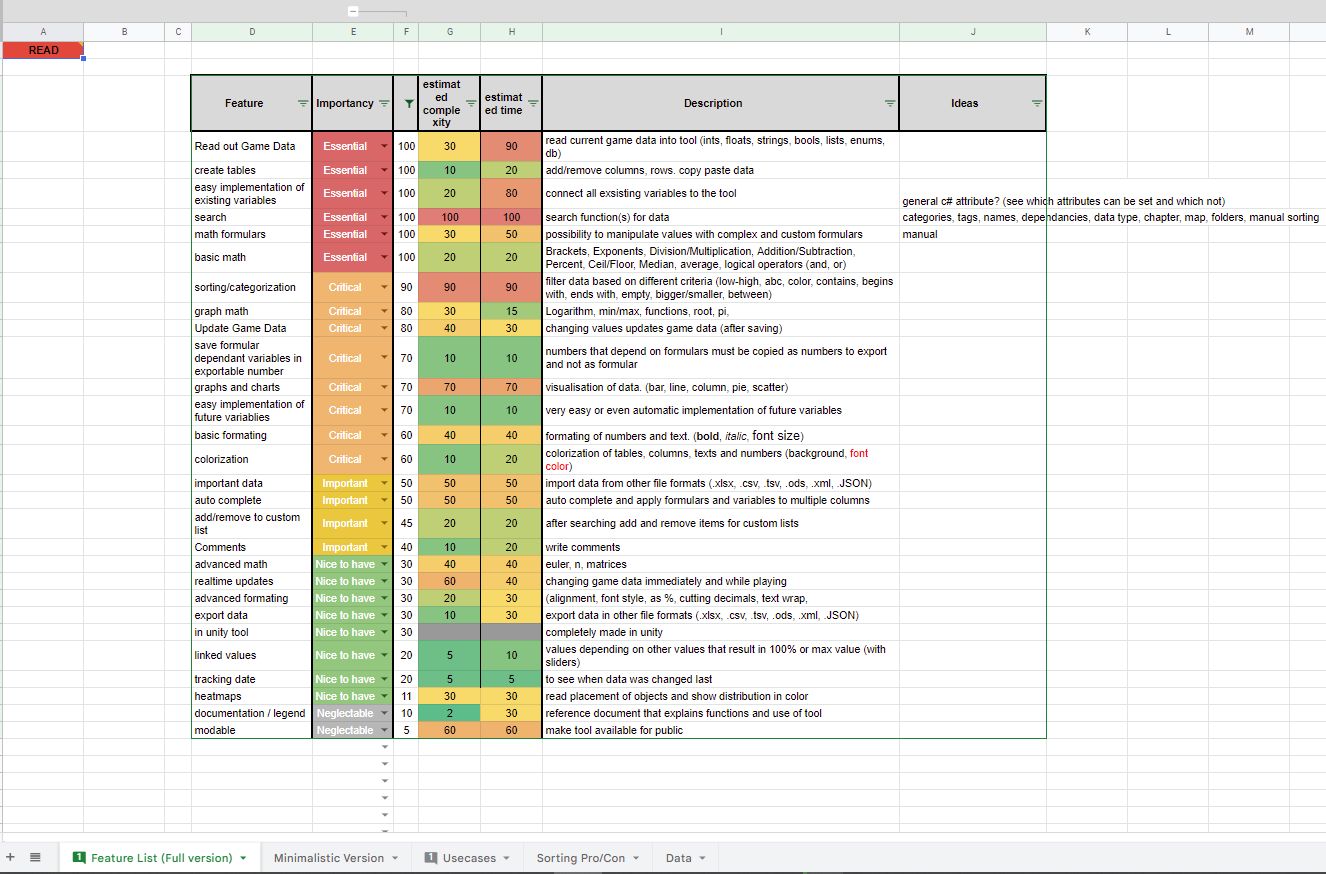Select the red complexity cell for search
The image size is (1326, 874).
click(x=449, y=217)
